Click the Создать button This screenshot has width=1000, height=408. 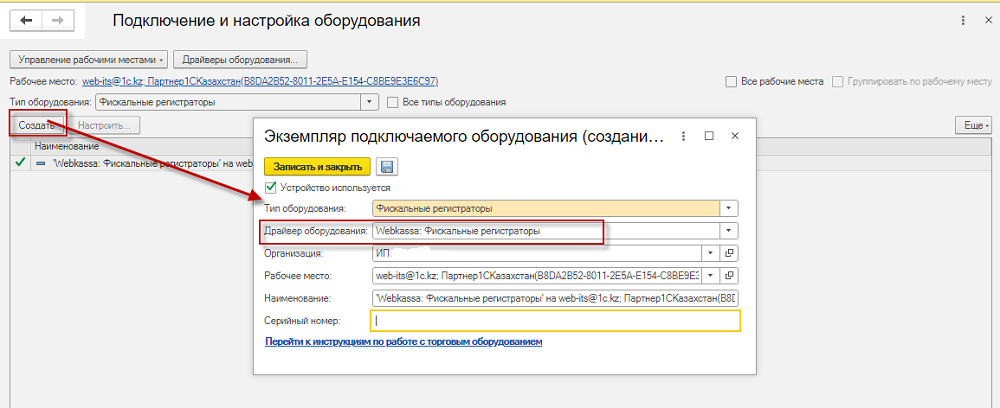[x=36, y=126]
